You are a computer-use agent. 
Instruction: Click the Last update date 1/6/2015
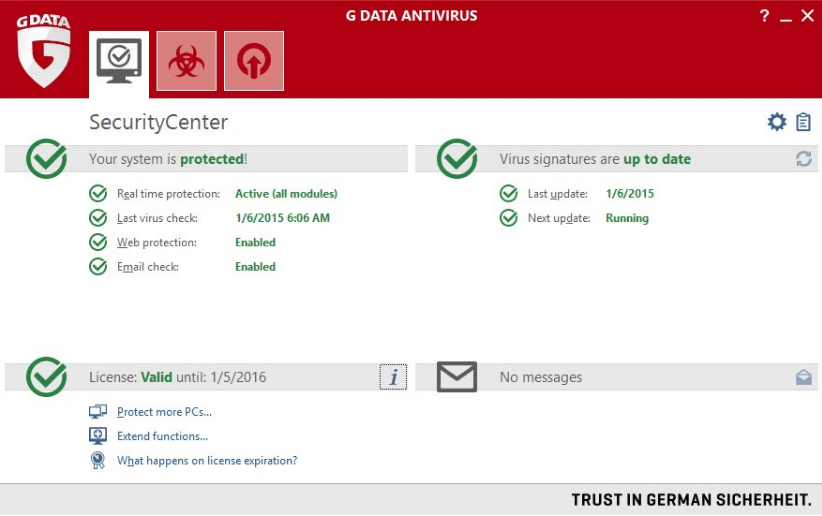pos(630,194)
